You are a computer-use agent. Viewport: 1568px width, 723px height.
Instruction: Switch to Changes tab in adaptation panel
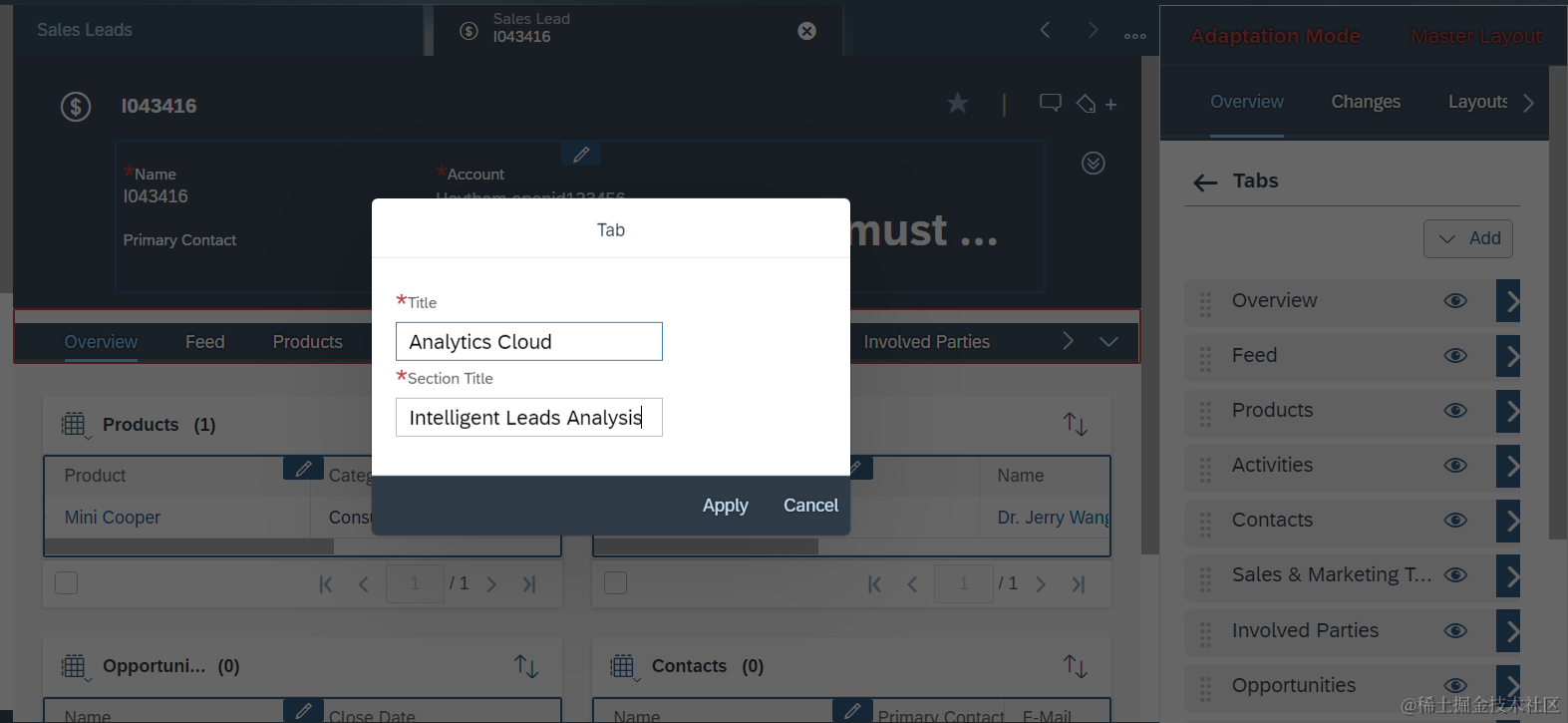(x=1366, y=102)
